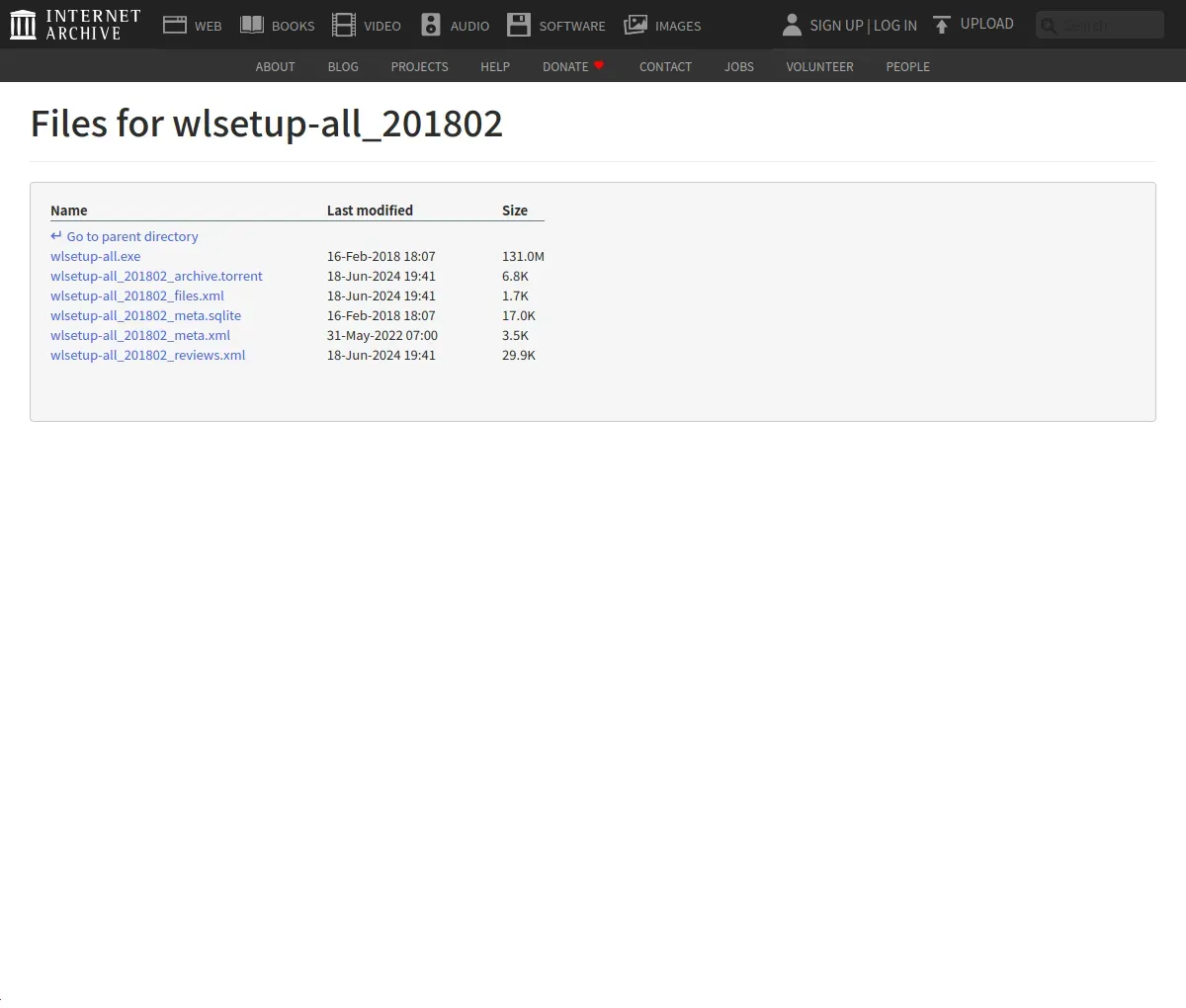Image resolution: width=1186 pixels, height=1008 pixels.
Task: Open the CONTACT link
Action: pyautogui.click(x=665, y=67)
